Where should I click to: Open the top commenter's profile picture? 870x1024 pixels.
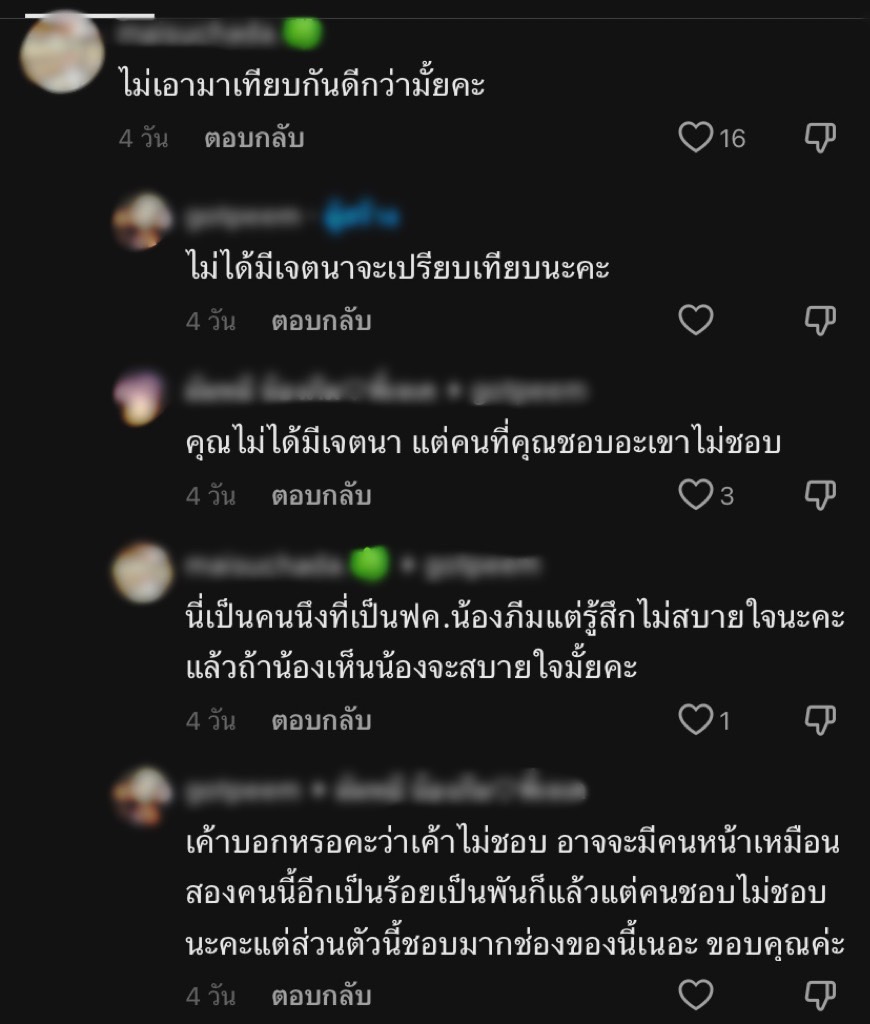click(62, 52)
